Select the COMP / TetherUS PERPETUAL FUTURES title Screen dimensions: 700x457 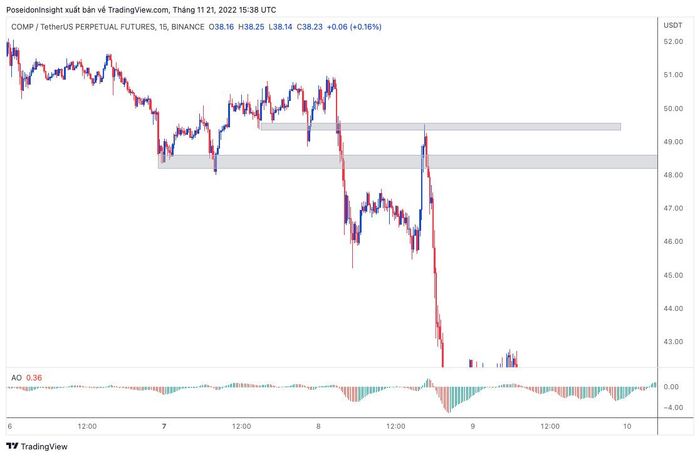click(79, 29)
